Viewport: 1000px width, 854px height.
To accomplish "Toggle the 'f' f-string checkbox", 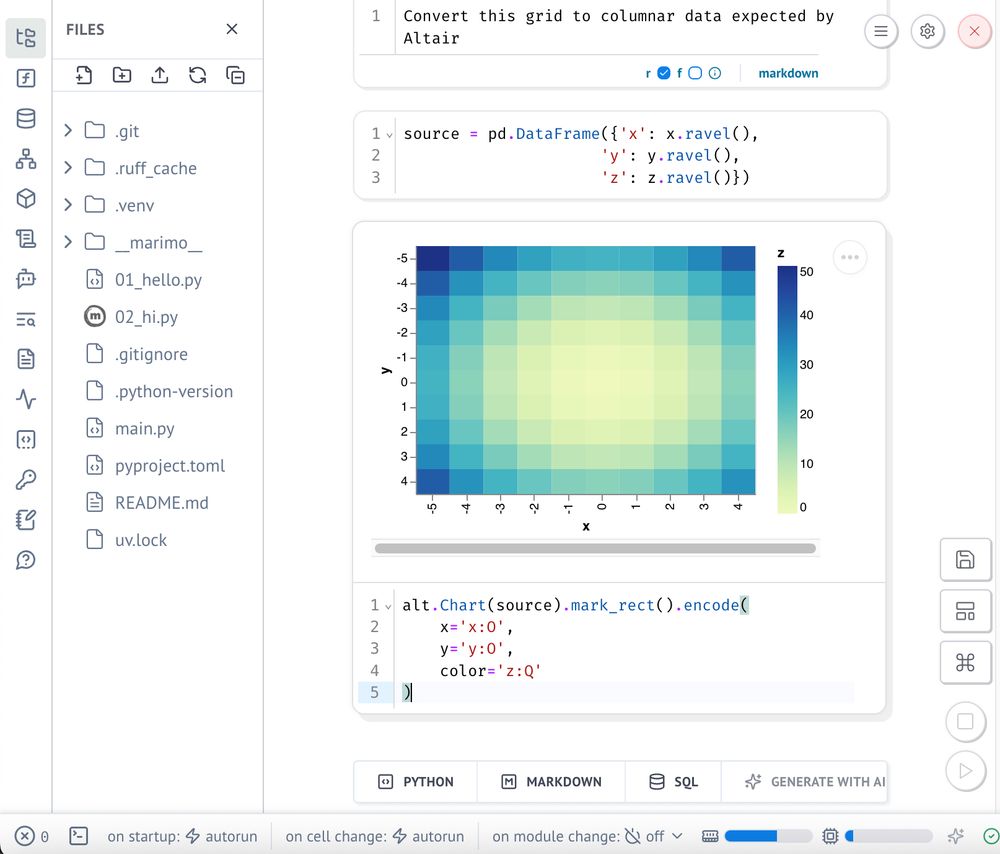I will pos(695,73).
